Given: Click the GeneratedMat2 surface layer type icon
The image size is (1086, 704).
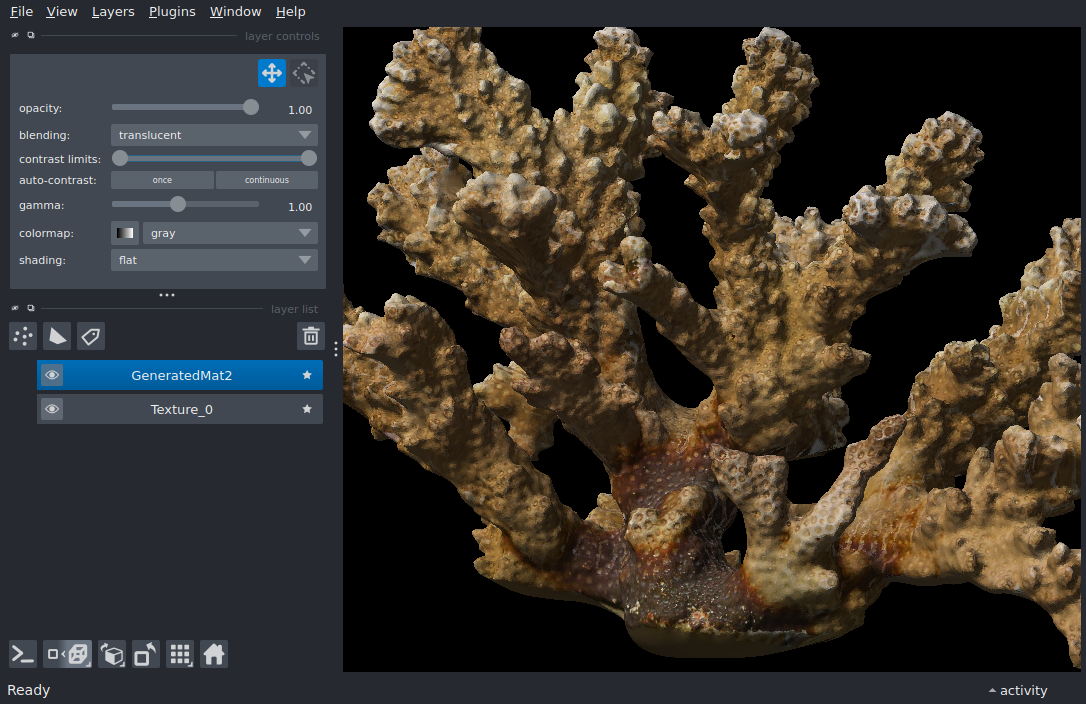Looking at the screenshot, I should (x=307, y=375).
